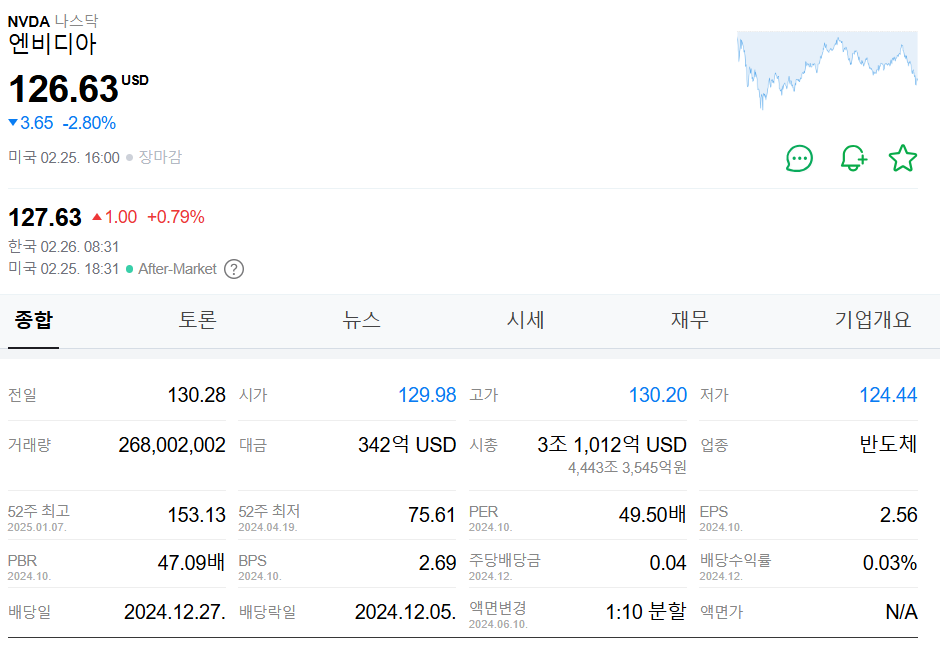Click the 액면가 N/A value
The height and width of the screenshot is (645, 940).
(902, 612)
